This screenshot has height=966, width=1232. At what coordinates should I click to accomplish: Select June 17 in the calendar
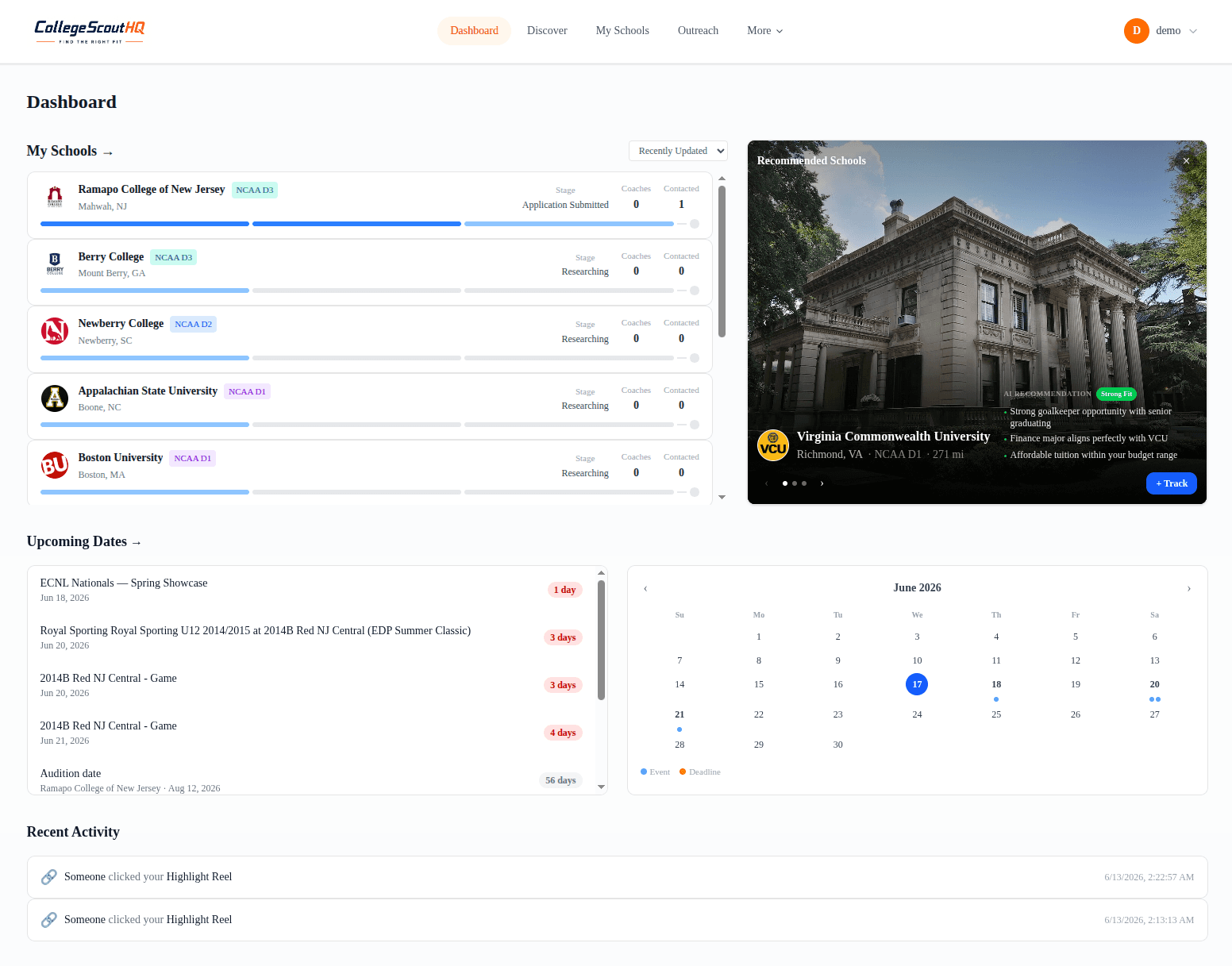point(917,684)
